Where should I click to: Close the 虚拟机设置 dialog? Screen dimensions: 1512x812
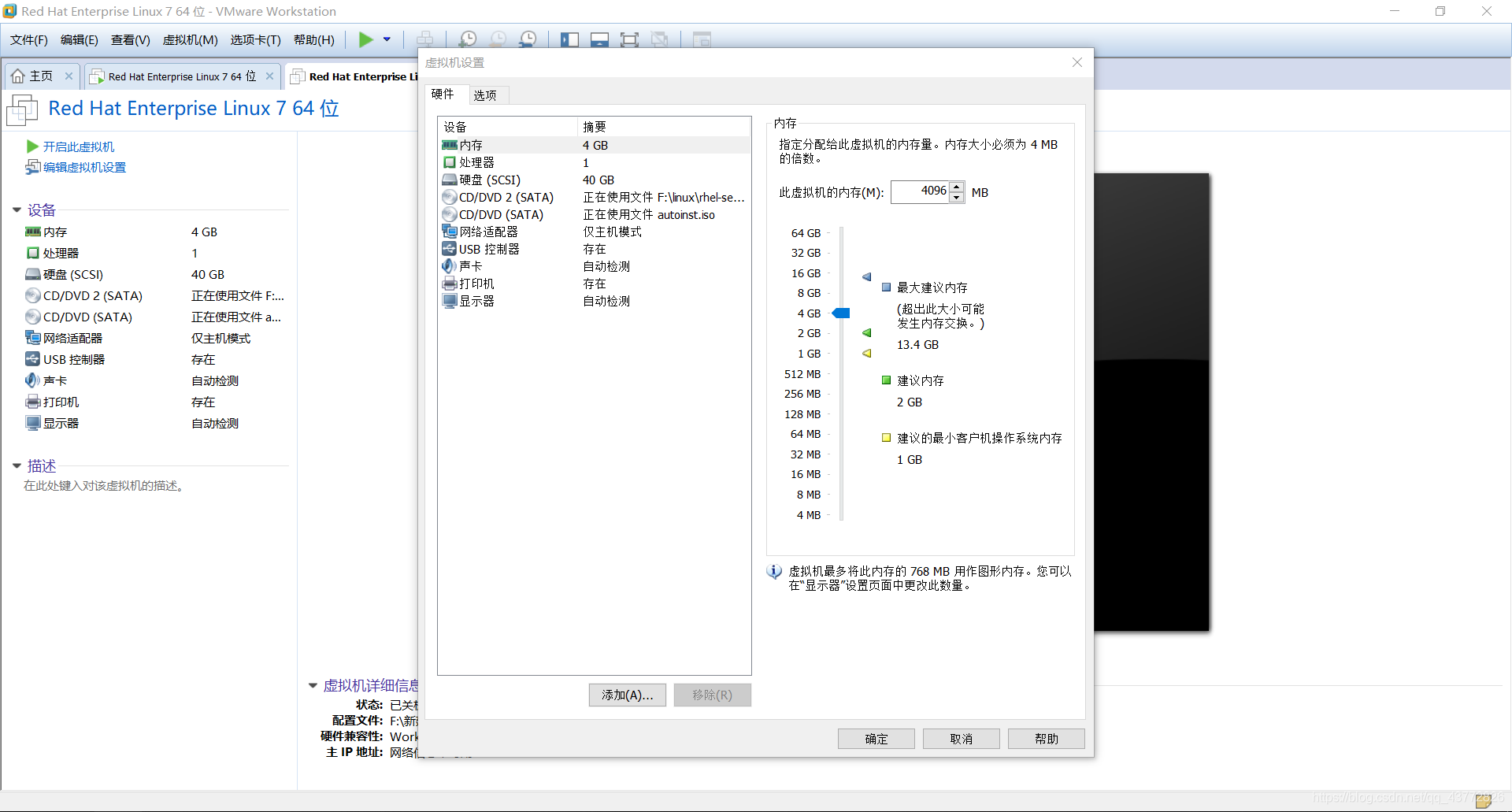click(1077, 62)
